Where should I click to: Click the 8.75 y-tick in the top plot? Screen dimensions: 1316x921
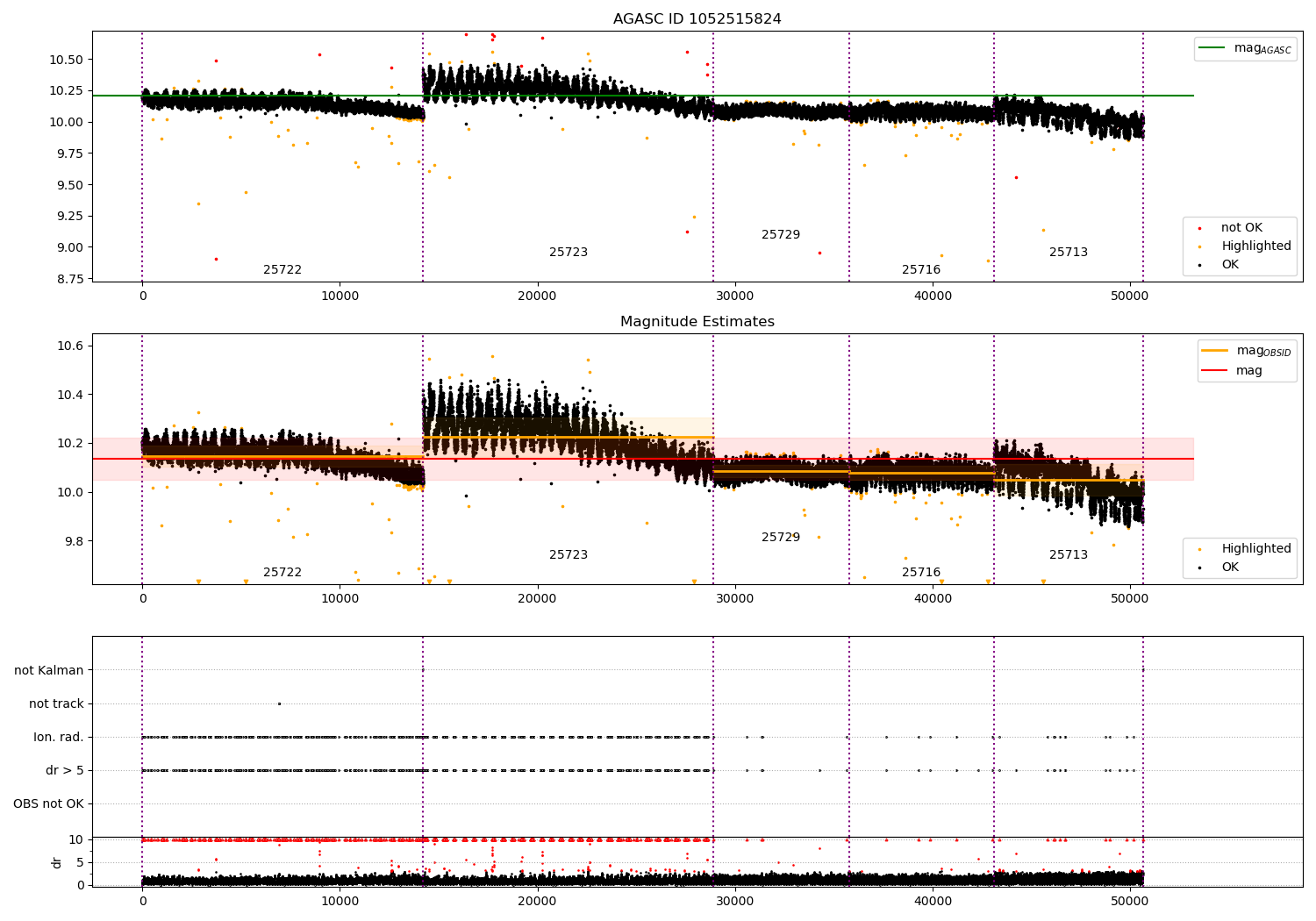click(70, 279)
